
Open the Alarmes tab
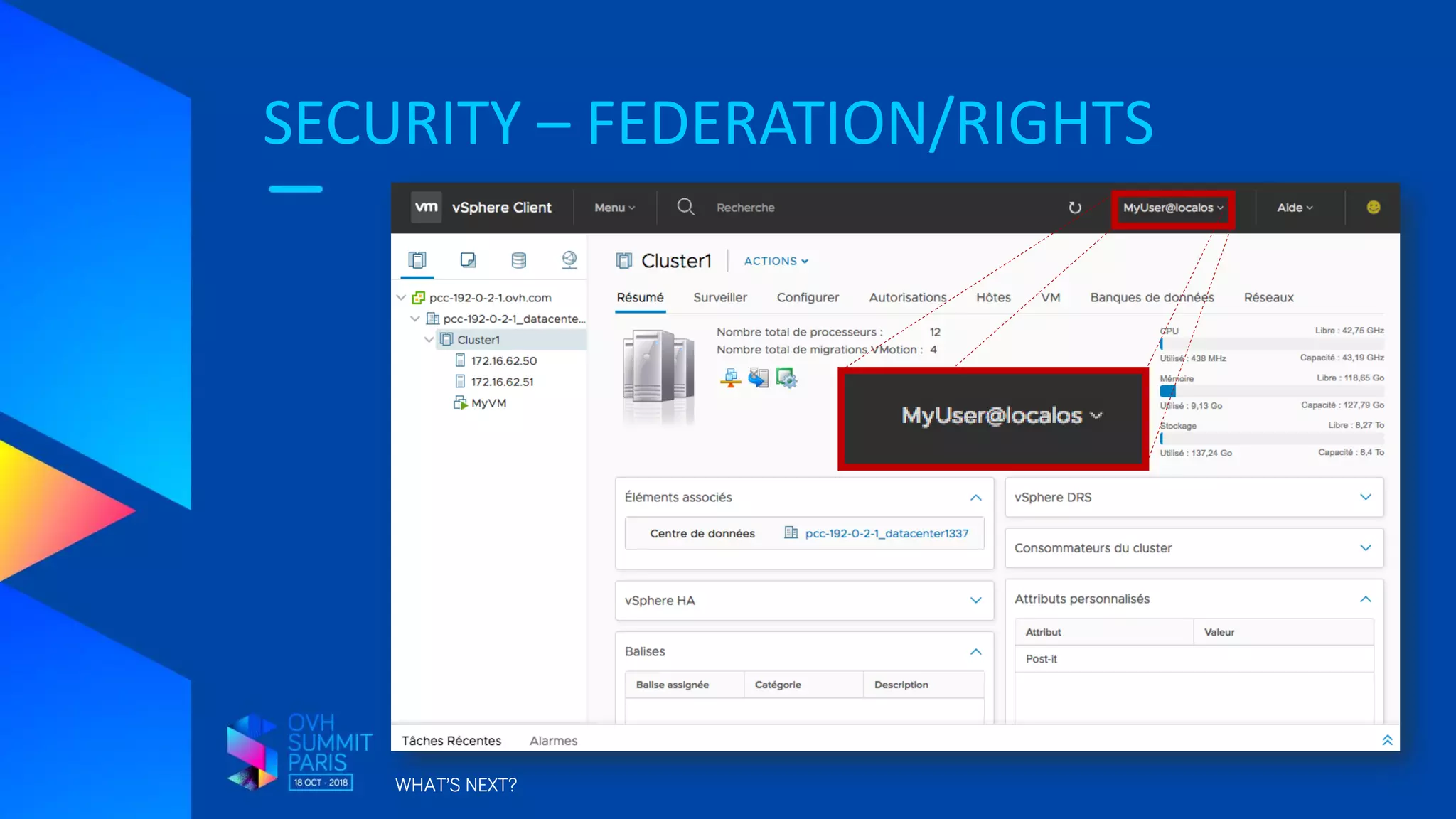point(553,741)
